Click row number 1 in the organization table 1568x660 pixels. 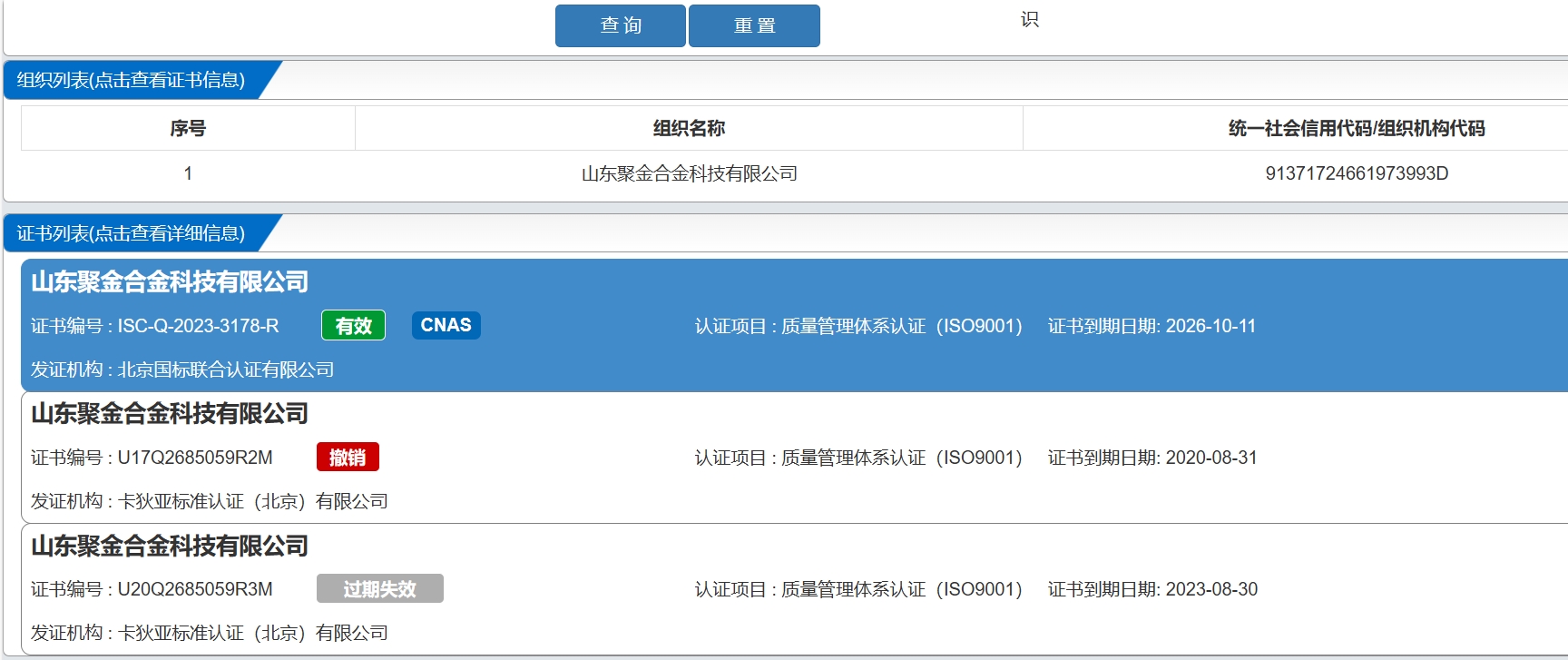click(x=188, y=173)
